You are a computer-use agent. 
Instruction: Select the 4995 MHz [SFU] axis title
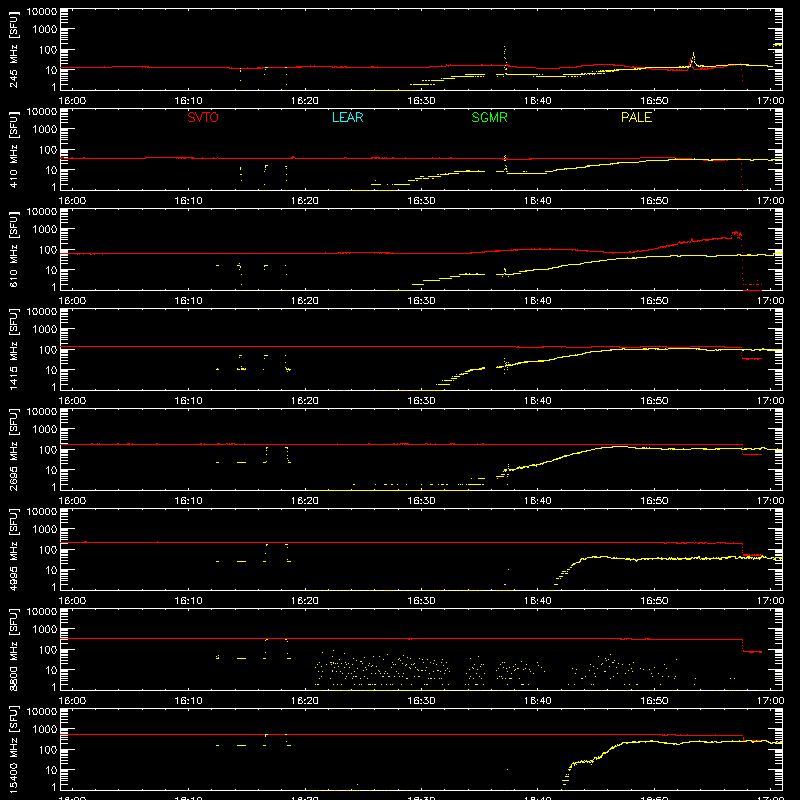pyautogui.click(x=14, y=550)
